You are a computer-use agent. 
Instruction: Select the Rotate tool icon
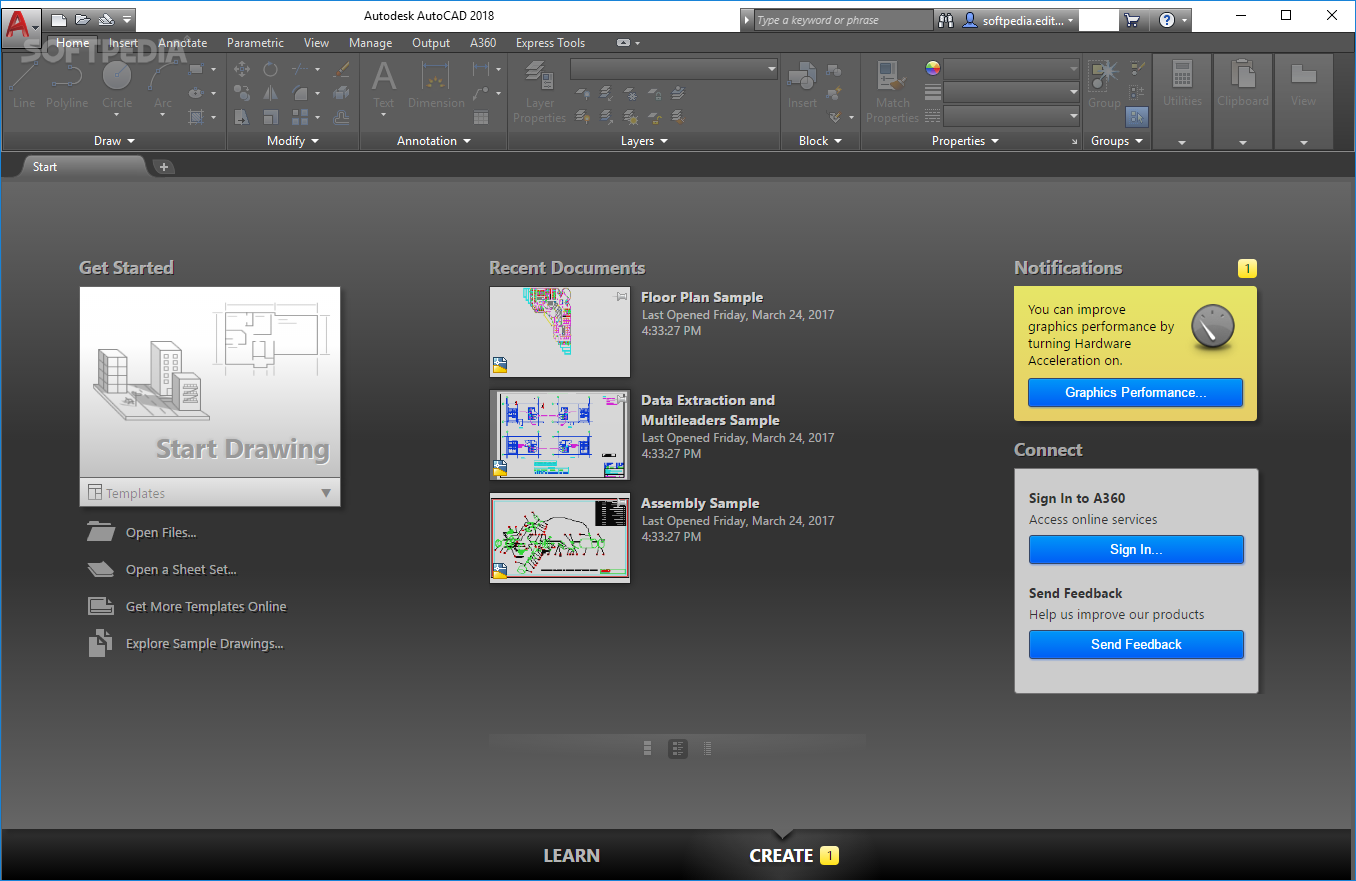coord(271,69)
